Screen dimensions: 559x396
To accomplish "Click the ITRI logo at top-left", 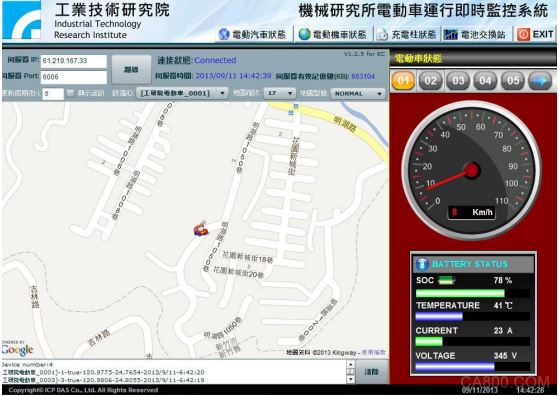I will (21, 20).
